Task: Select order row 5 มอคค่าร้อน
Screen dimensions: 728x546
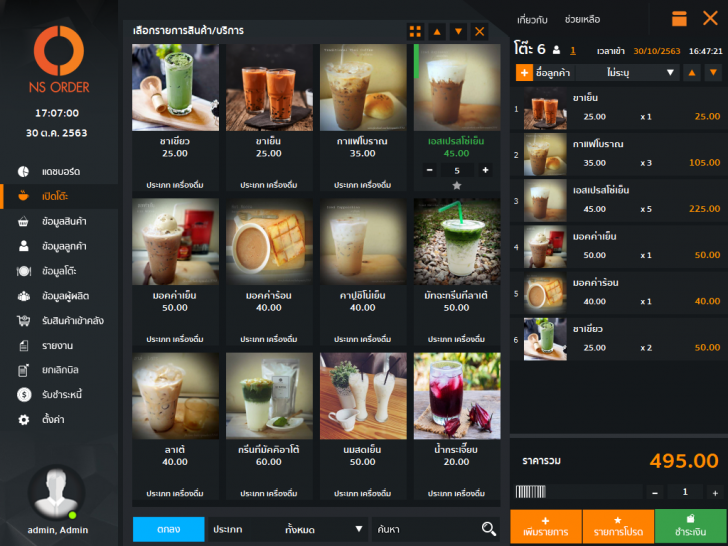Action: coord(618,293)
